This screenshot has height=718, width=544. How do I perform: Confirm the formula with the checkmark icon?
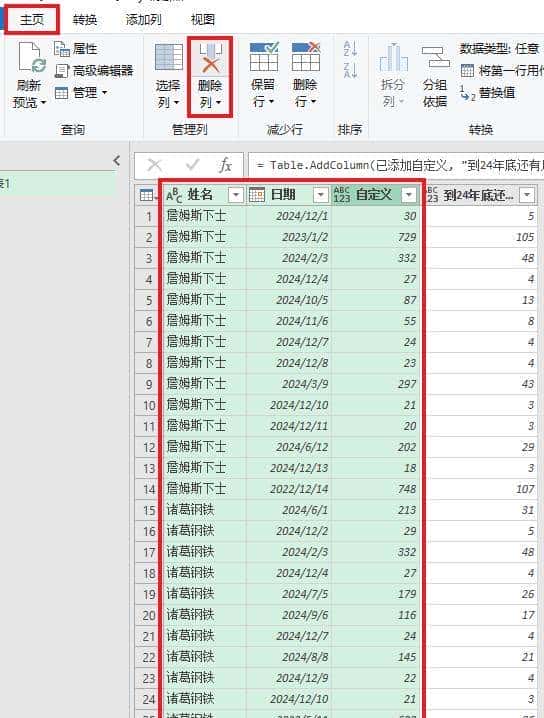tap(192, 165)
